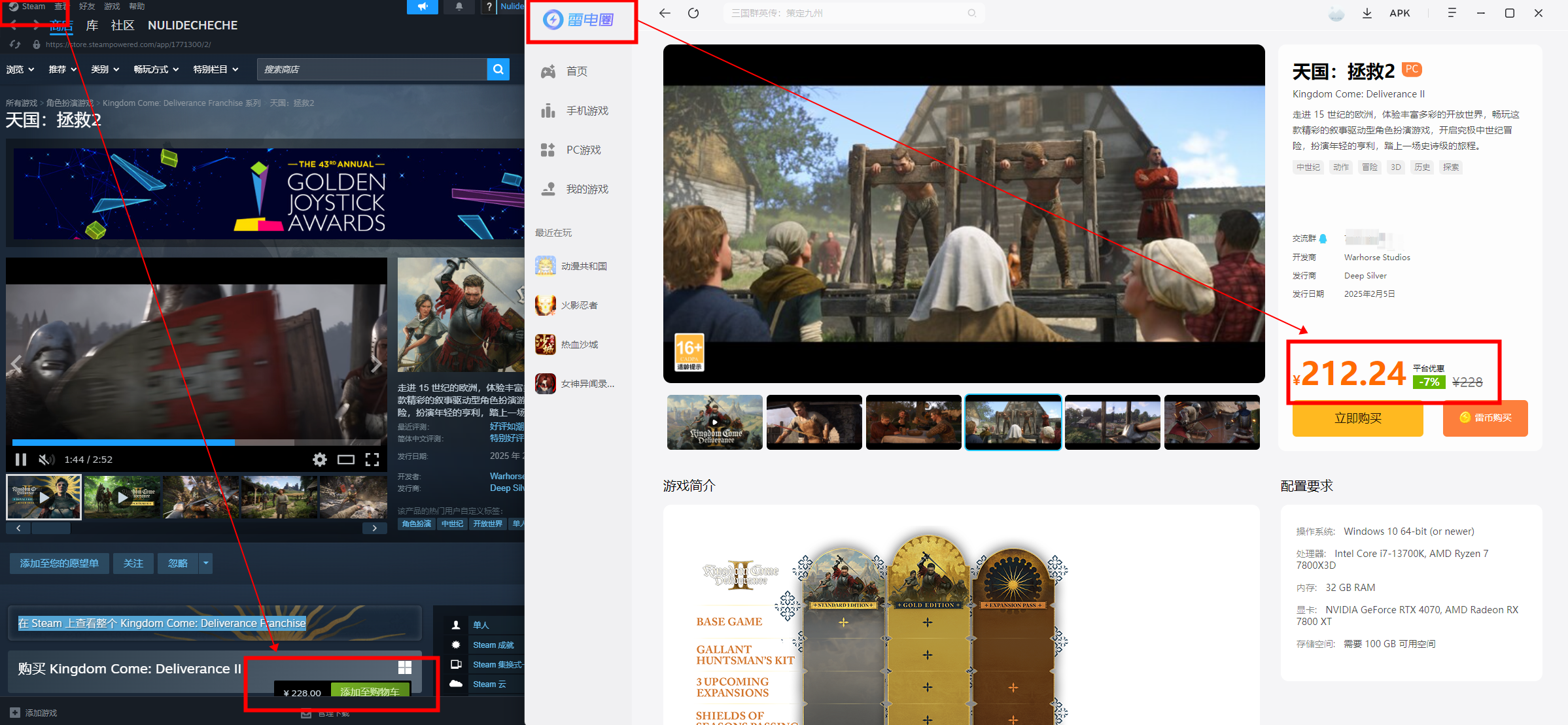
Task: Pause the Steam trailer video
Action: pyautogui.click(x=21, y=460)
